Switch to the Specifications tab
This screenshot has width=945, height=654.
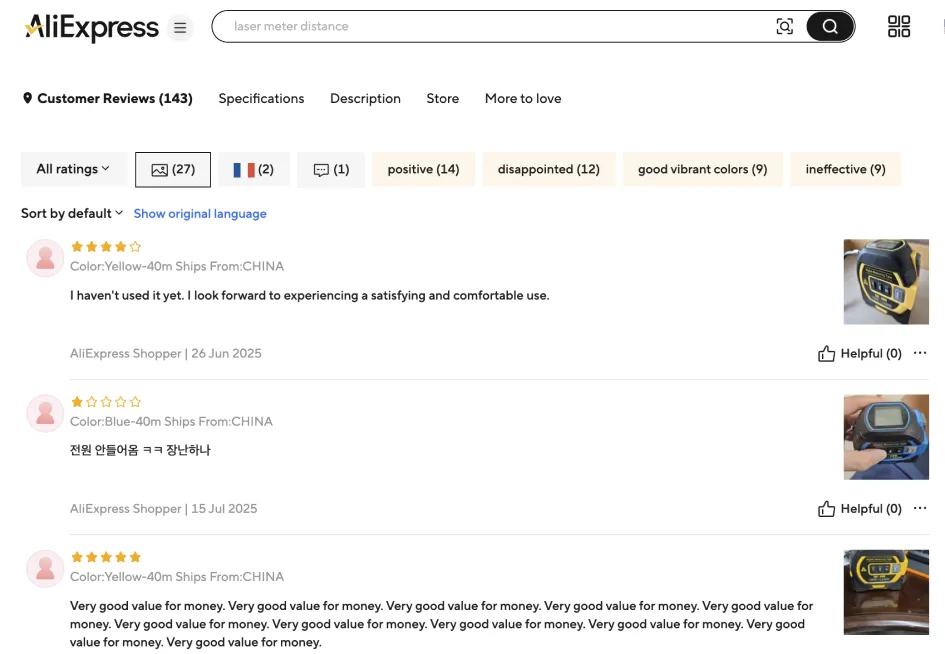[x=261, y=99]
